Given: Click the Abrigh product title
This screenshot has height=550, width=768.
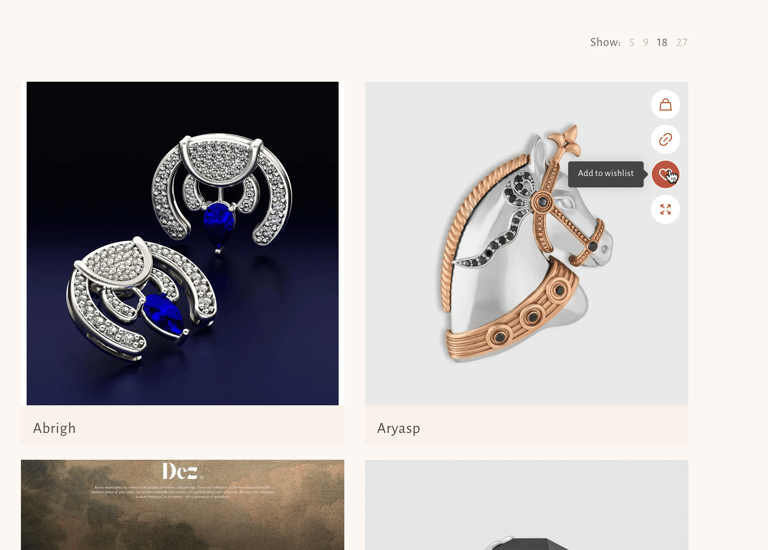Looking at the screenshot, I should click(x=54, y=428).
